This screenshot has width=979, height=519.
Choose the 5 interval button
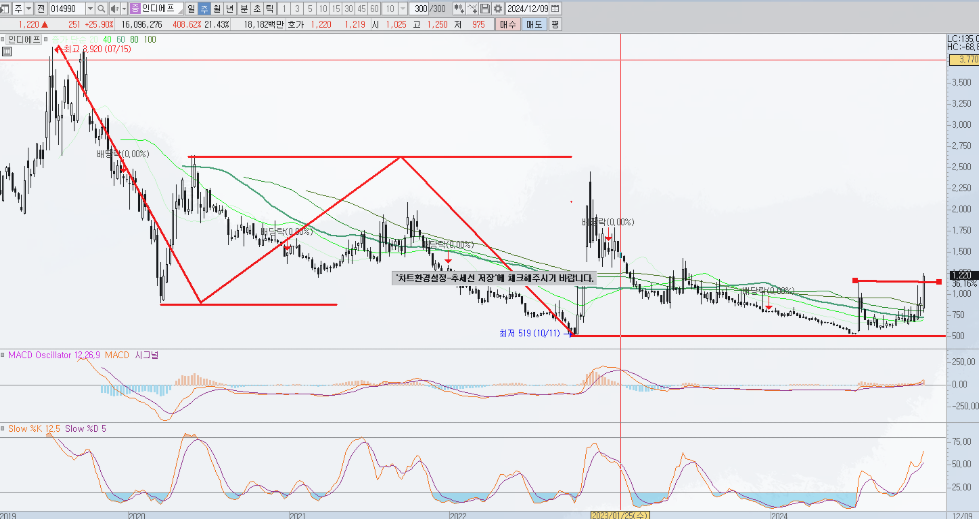(x=310, y=9)
